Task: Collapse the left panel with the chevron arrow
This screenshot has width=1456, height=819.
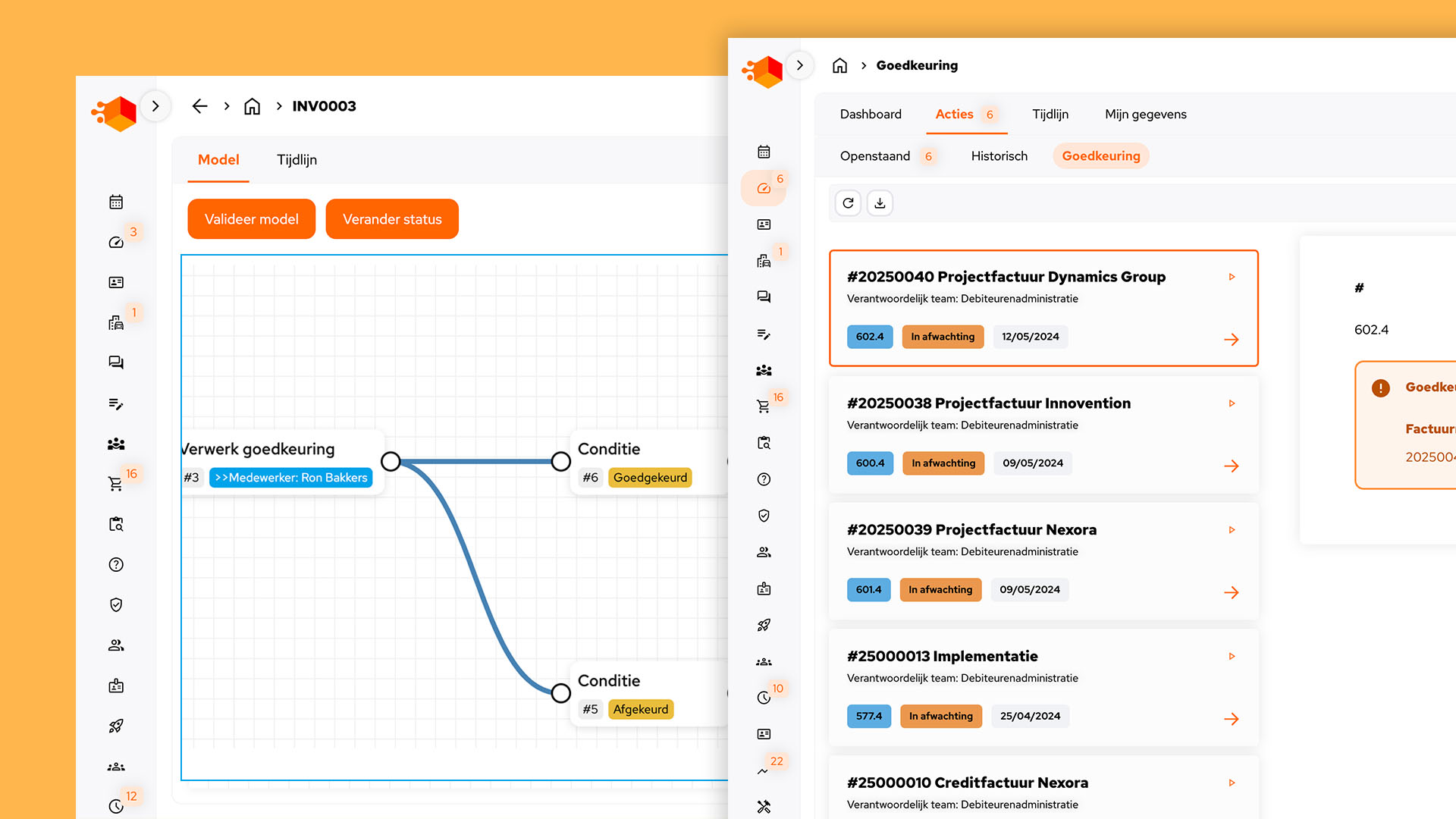Action: (155, 105)
